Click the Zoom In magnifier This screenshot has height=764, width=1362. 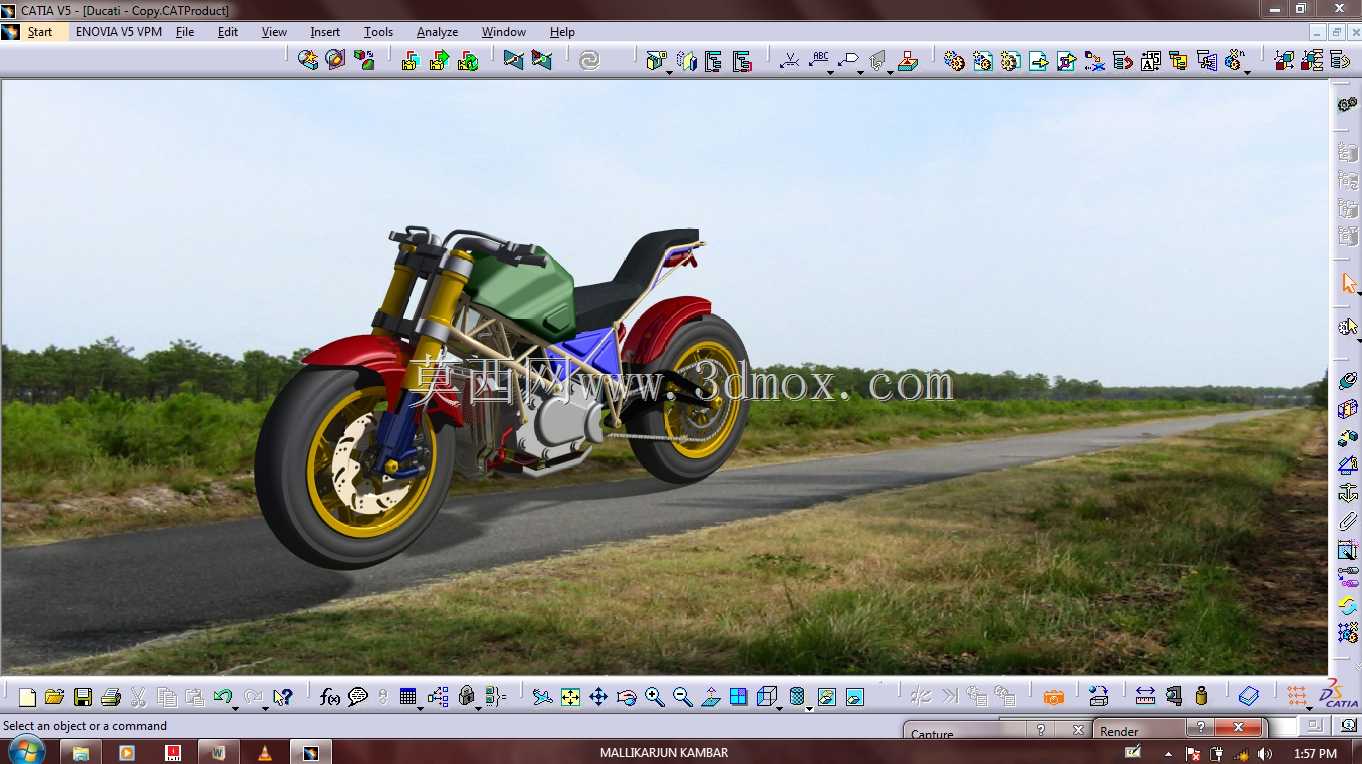654,697
